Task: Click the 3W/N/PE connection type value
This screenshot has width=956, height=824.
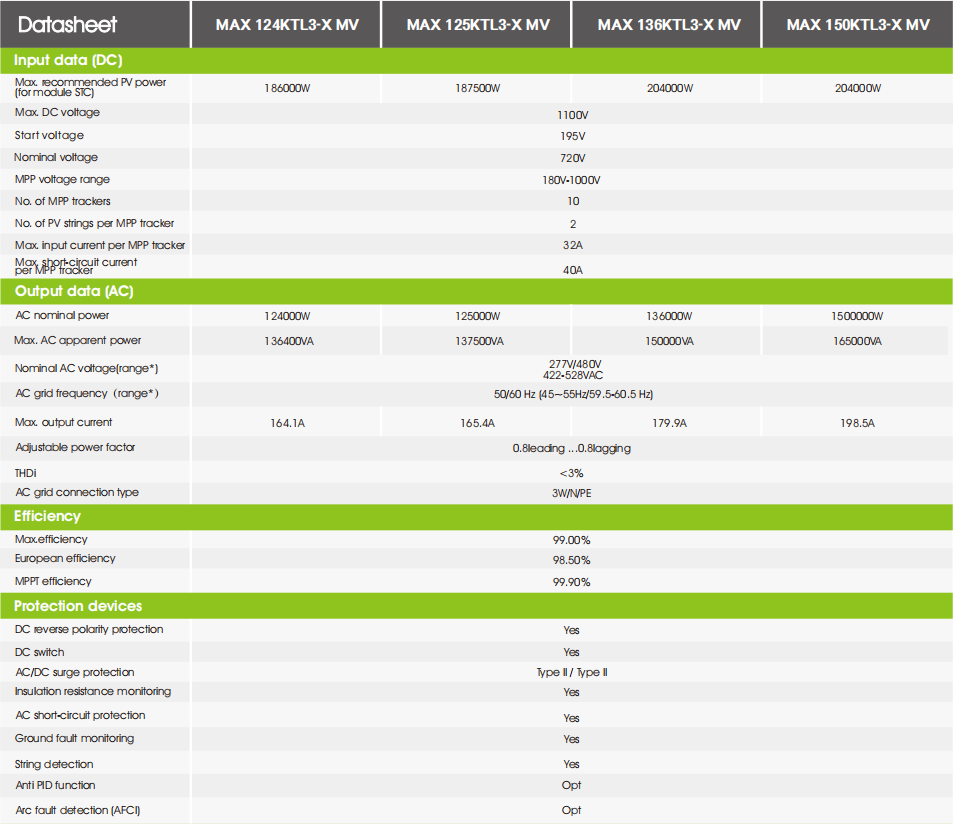Action: 571,493
